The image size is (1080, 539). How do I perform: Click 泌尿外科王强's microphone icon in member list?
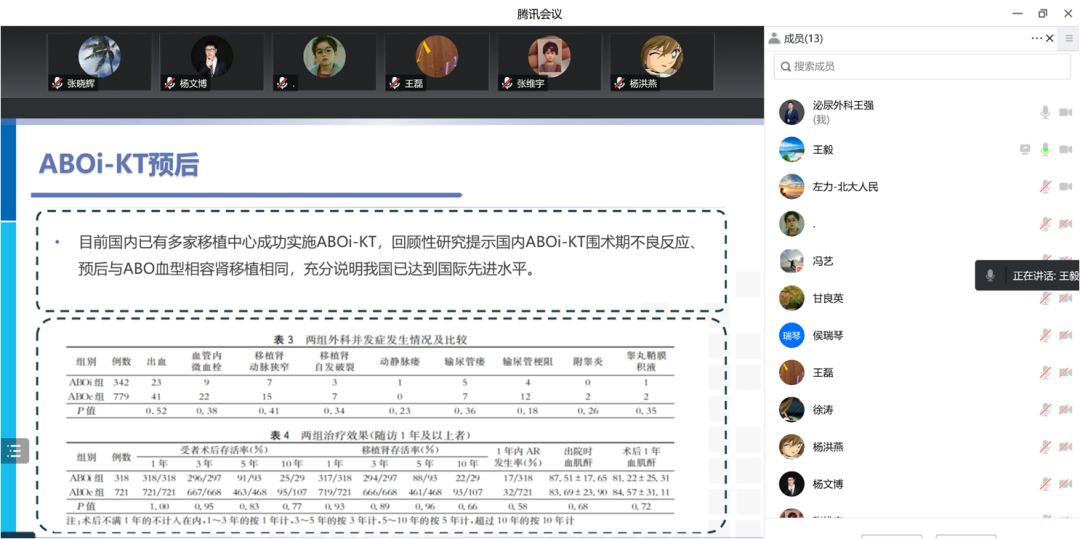pyautogui.click(x=1045, y=112)
